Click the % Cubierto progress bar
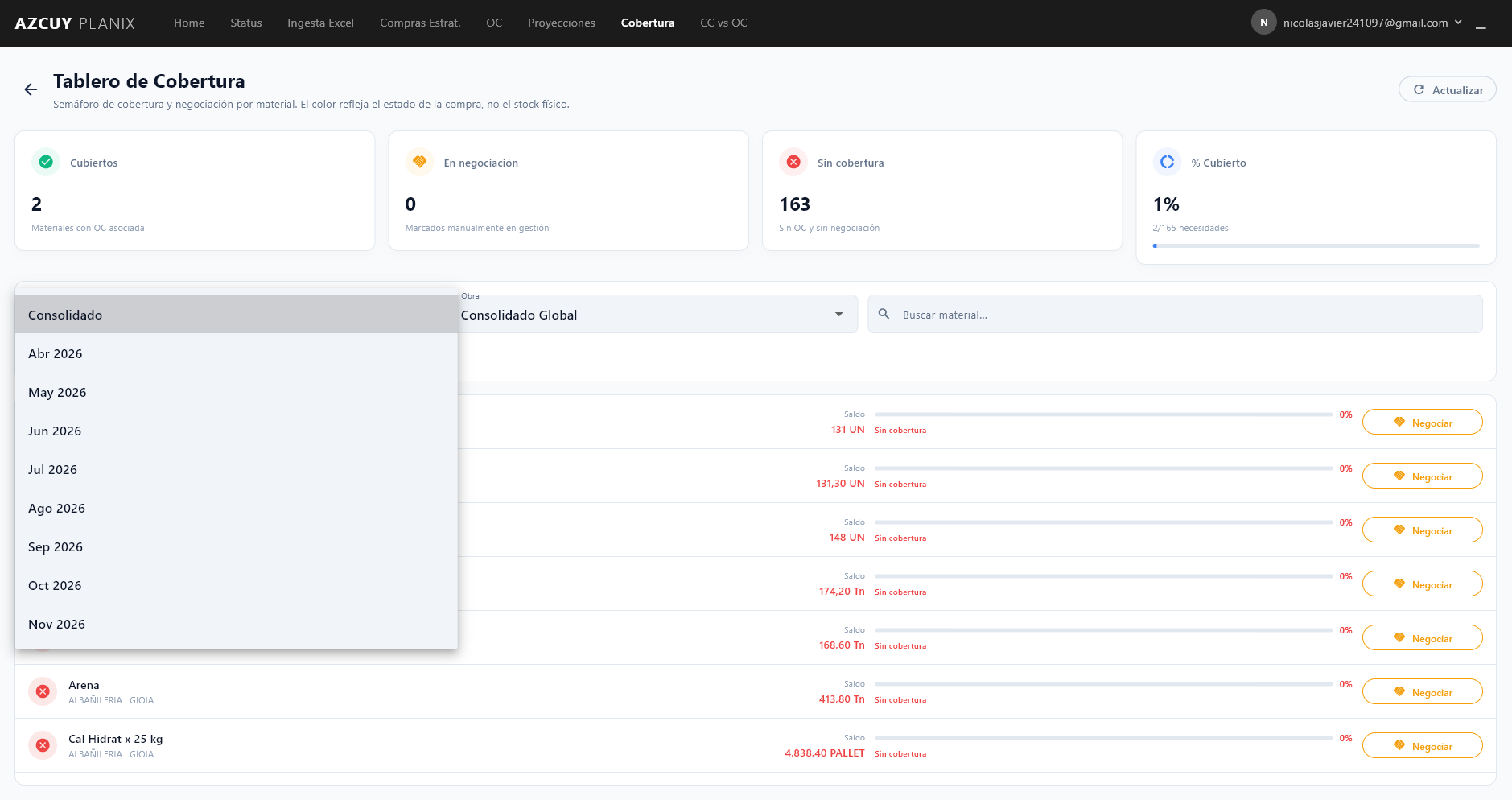The height and width of the screenshot is (800, 1512). (1316, 245)
